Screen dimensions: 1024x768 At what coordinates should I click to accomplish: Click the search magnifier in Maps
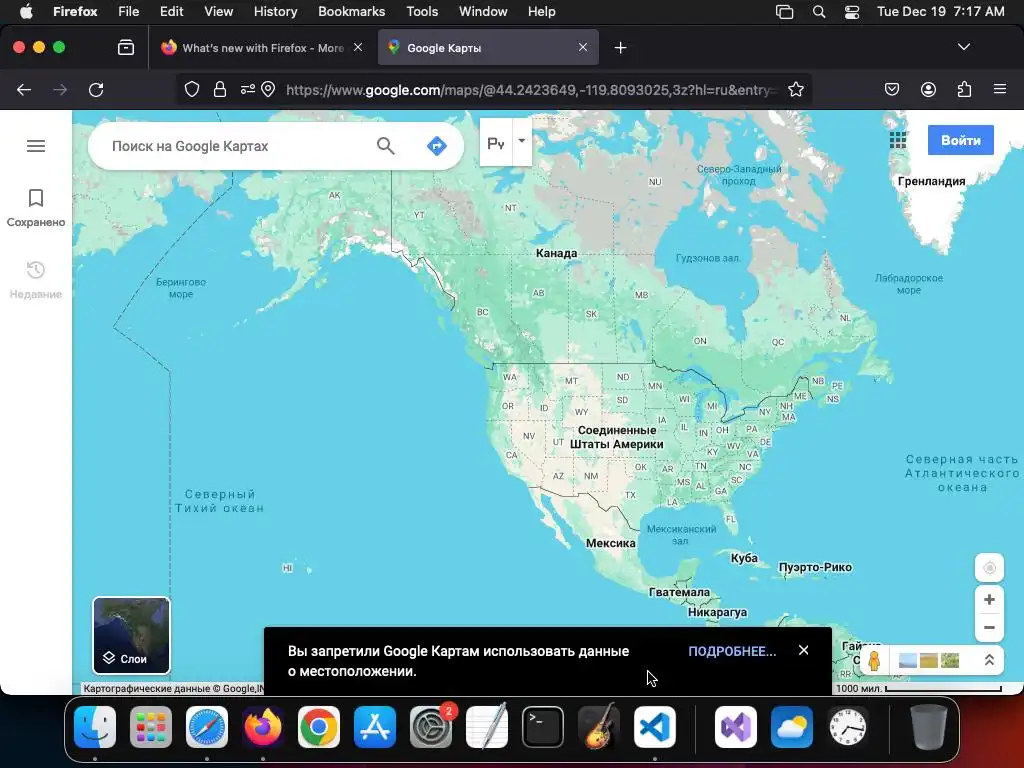click(385, 146)
